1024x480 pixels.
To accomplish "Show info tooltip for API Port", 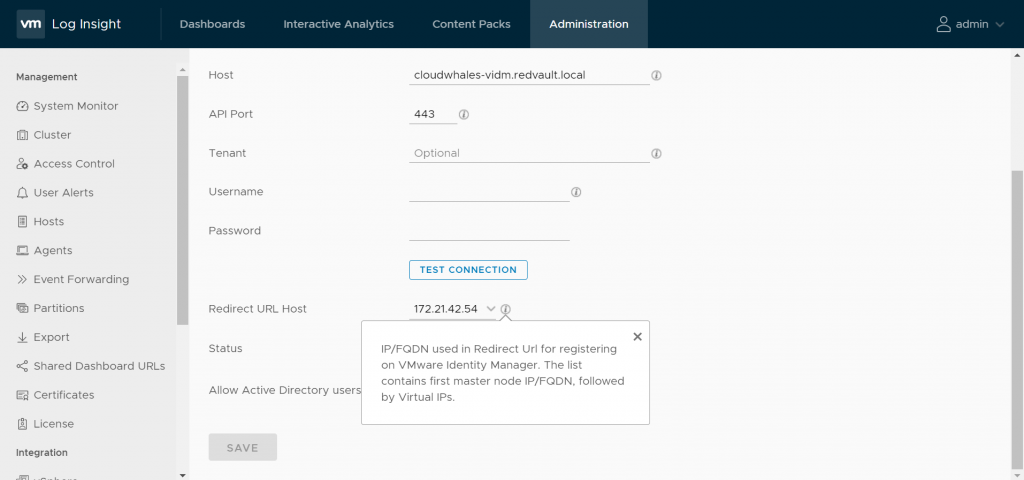I will pyautogui.click(x=464, y=114).
